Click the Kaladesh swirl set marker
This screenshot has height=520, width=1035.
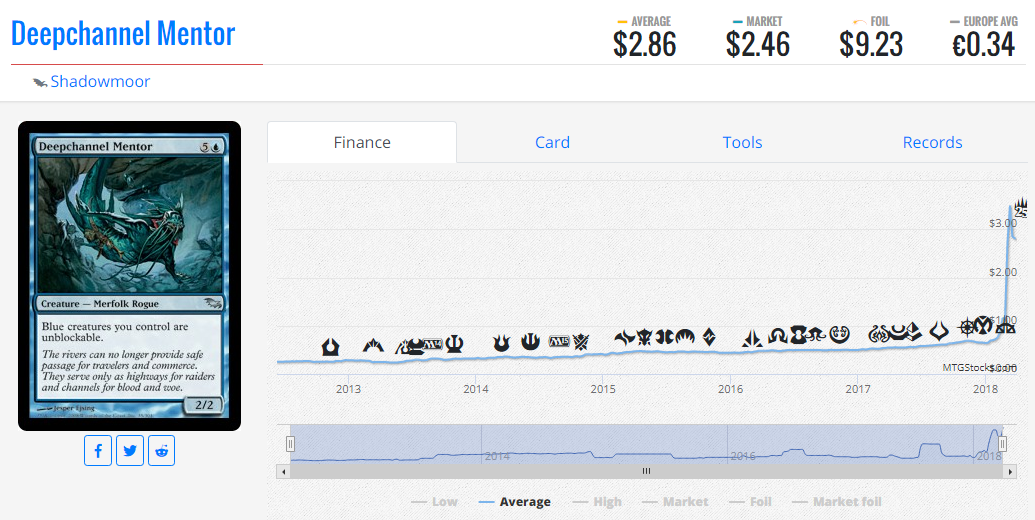click(840, 335)
